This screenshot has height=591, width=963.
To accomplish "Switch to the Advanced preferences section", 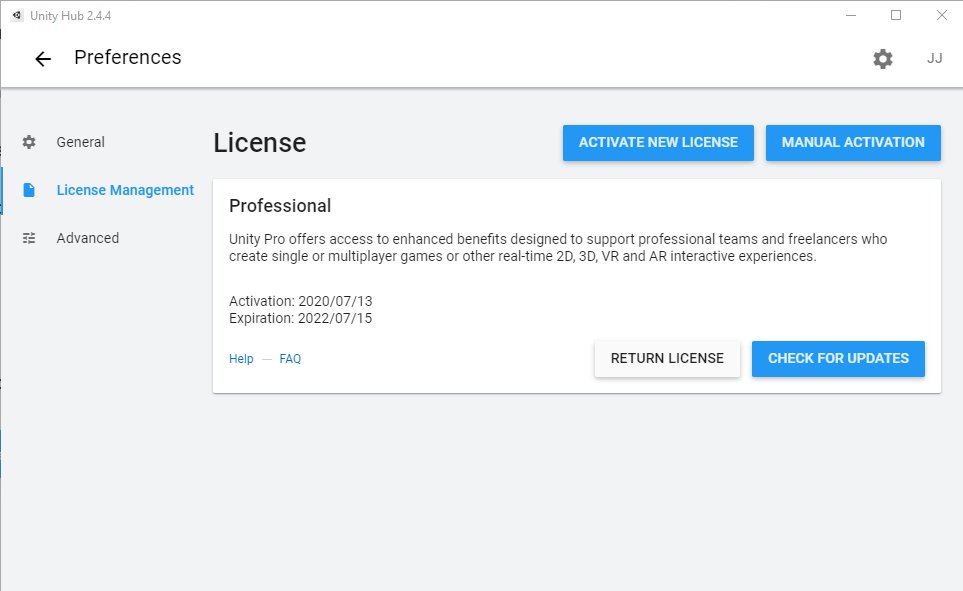I will click(88, 238).
